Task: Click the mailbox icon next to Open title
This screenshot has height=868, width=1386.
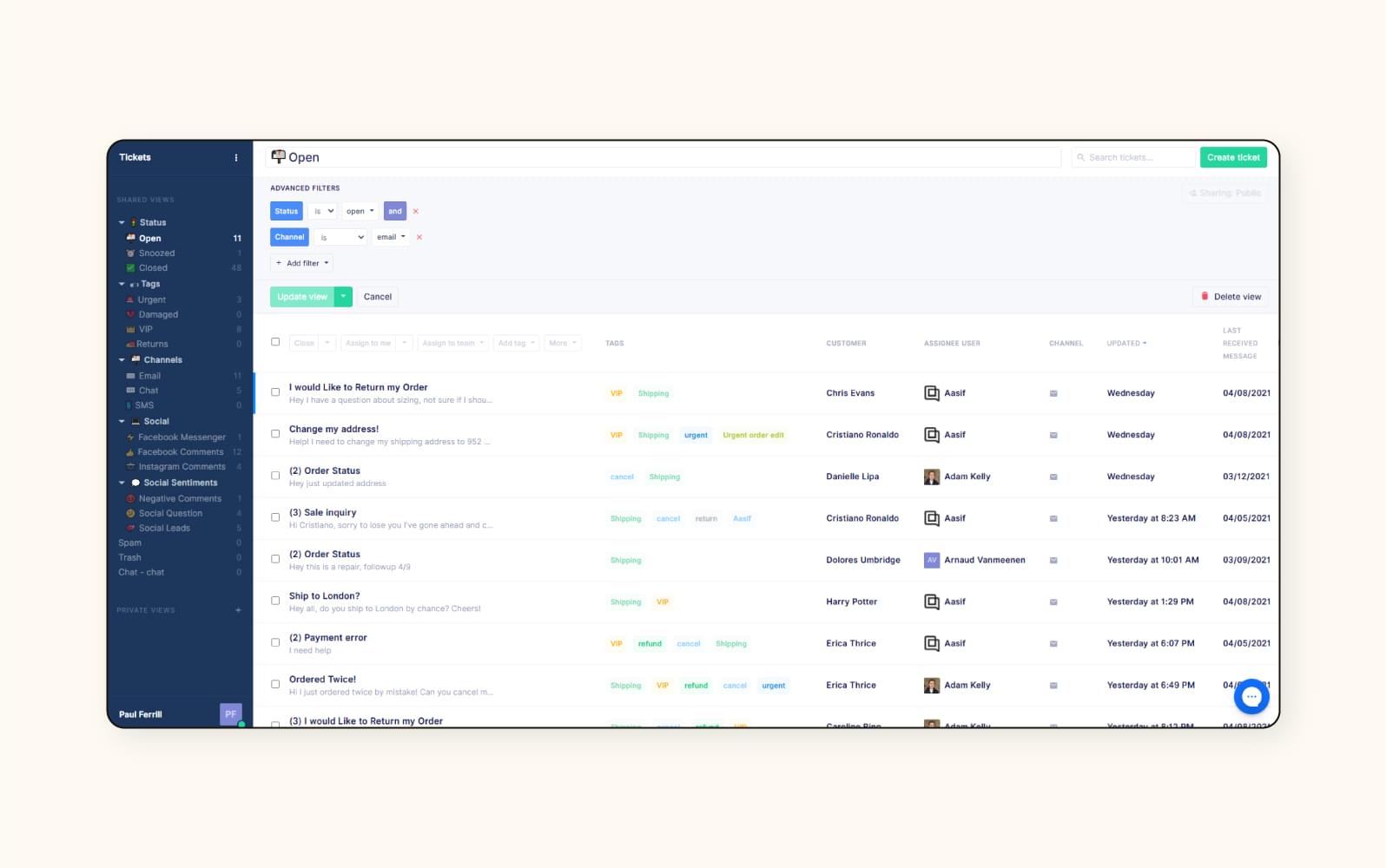Action: coord(278,156)
